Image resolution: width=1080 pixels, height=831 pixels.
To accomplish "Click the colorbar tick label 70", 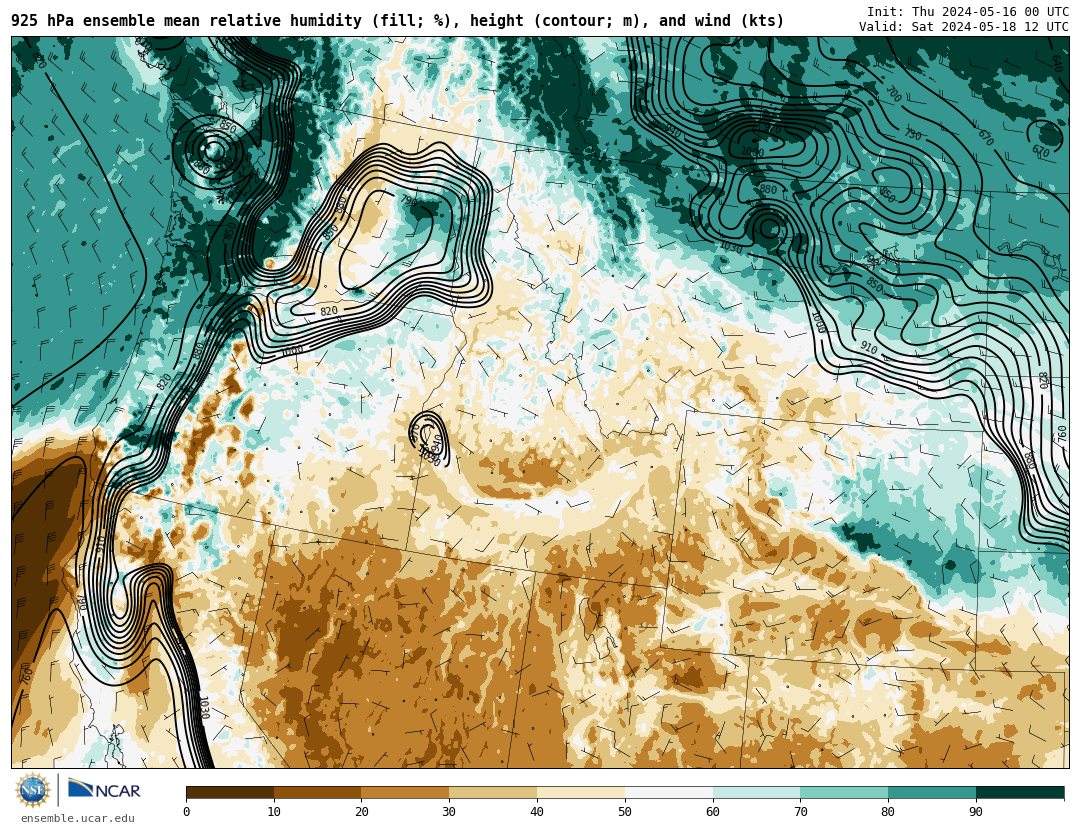I will 800,812.
